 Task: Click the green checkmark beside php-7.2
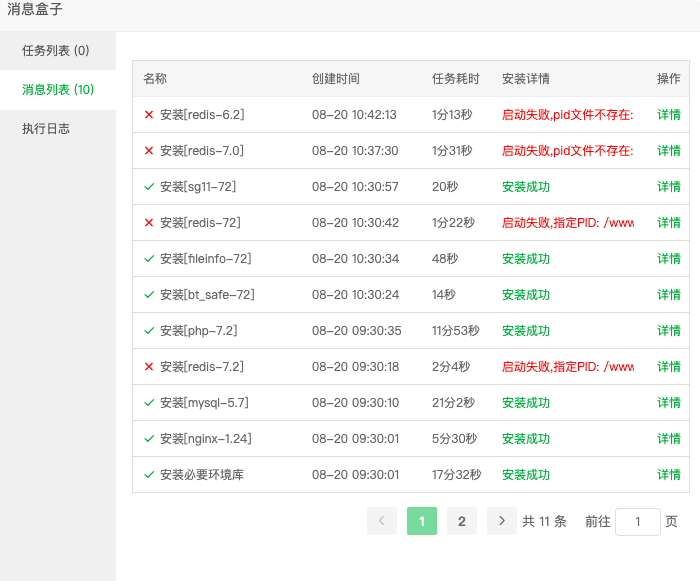tap(149, 331)
